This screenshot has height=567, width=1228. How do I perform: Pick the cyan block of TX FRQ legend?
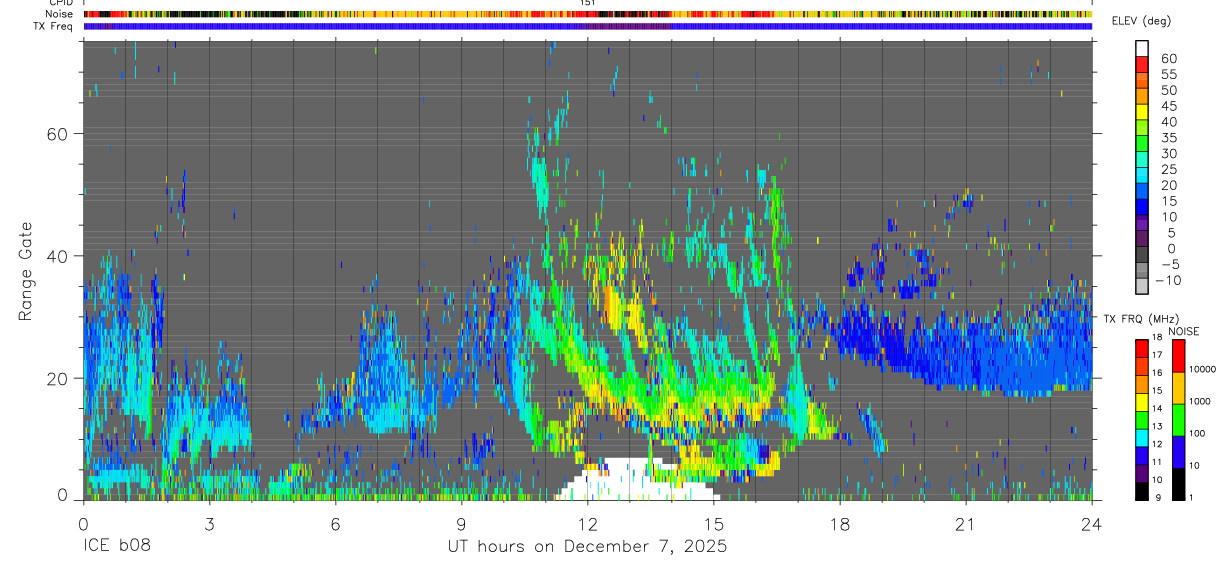1142,437
